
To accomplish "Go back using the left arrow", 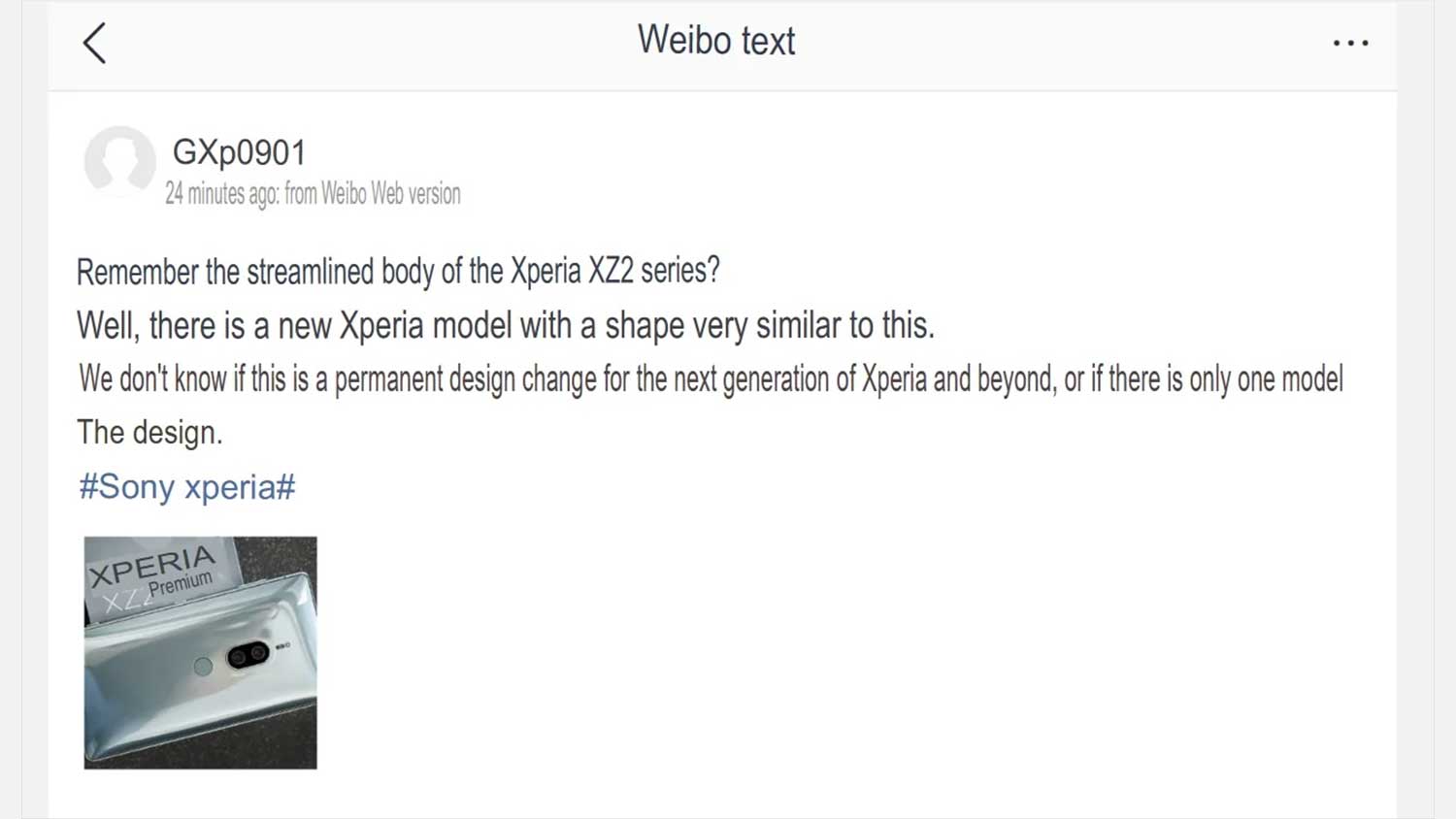I will point(94,44).
